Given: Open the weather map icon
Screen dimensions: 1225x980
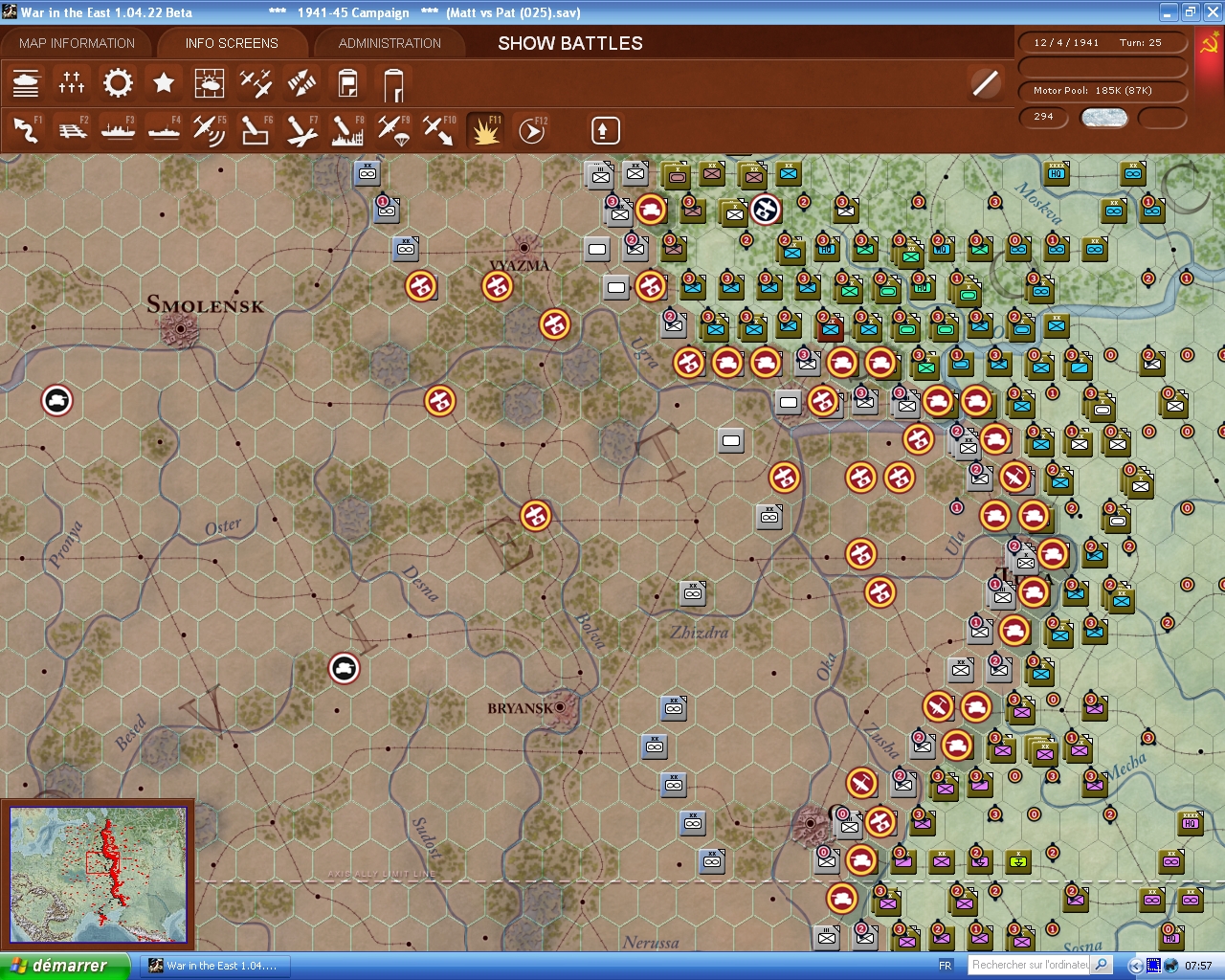Looking at the screenshot, I should coord(210,83).
